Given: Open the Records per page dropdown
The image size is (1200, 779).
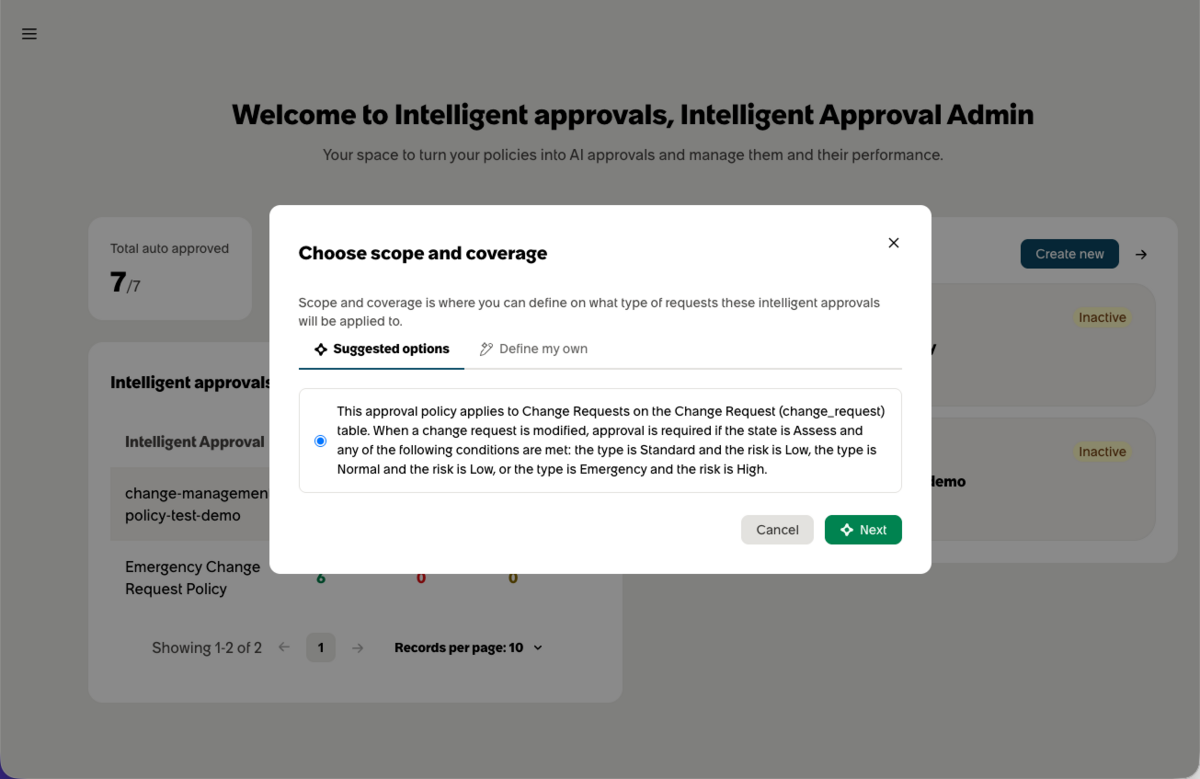Looking at the screenshot, I should pyautogui.click(x=469, y=648).
